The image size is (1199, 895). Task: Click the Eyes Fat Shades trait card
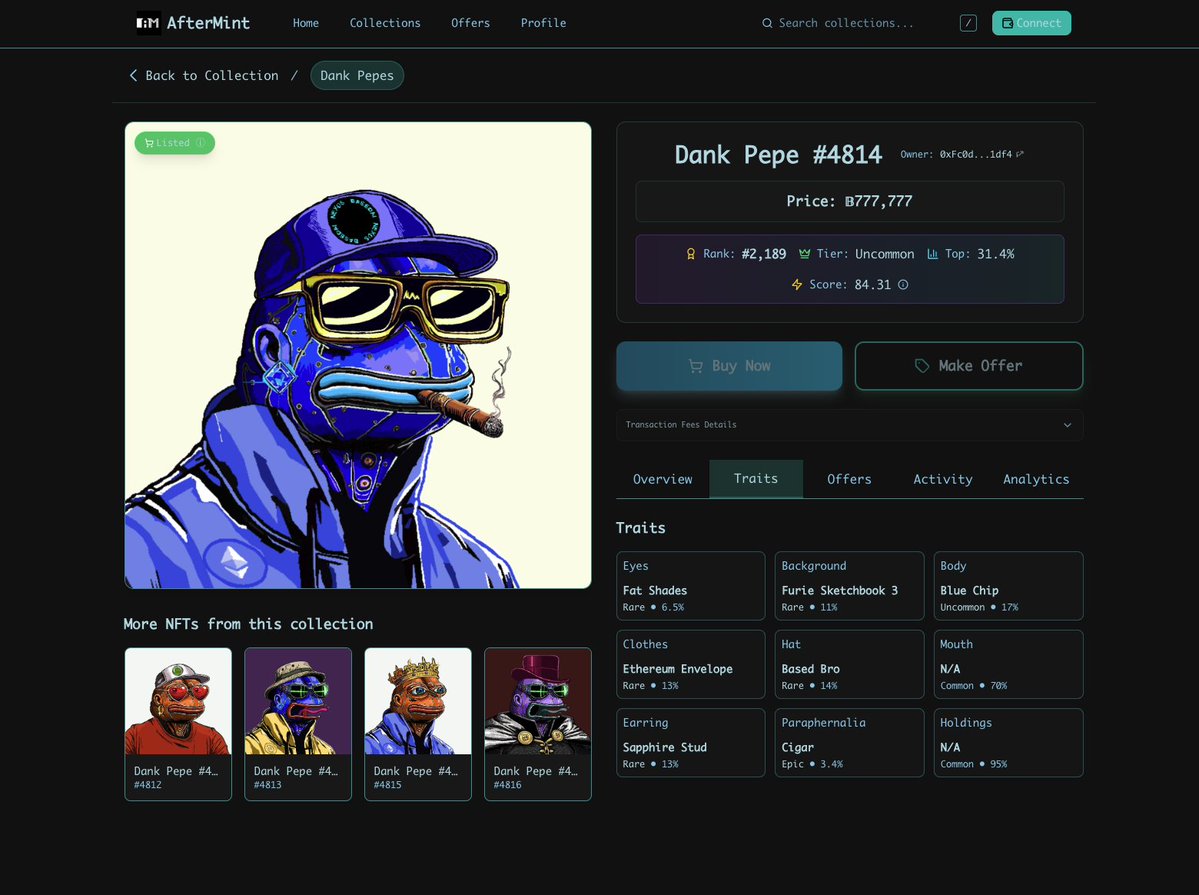click(690, 586)
